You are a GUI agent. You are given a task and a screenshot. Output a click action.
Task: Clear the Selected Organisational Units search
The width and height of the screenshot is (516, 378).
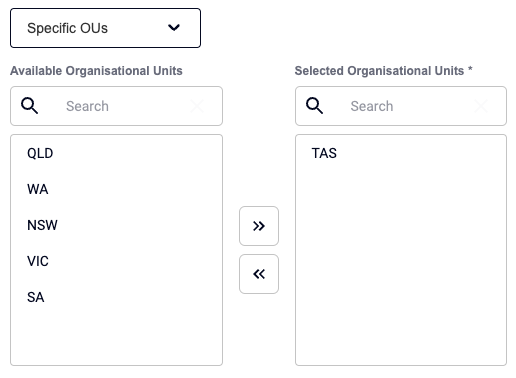tap(481, 106)
